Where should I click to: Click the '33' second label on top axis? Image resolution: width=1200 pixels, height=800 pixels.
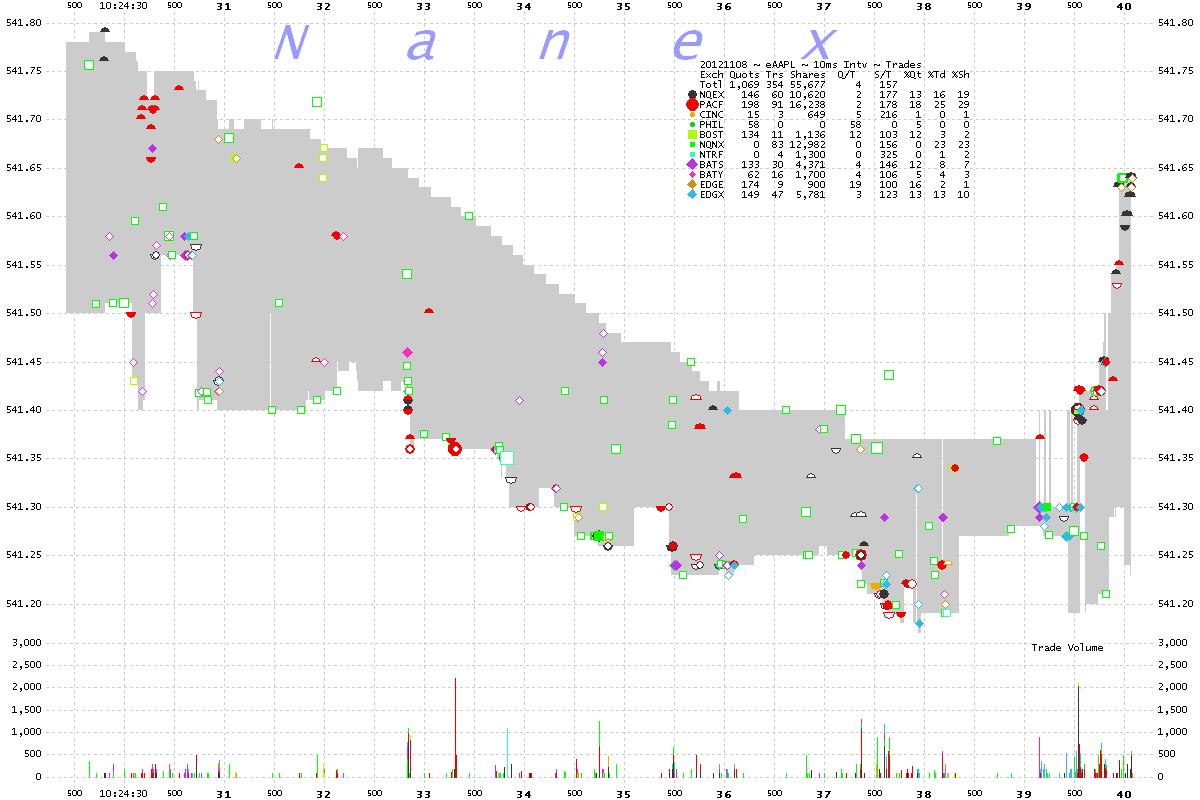click(x=423, y=6)
